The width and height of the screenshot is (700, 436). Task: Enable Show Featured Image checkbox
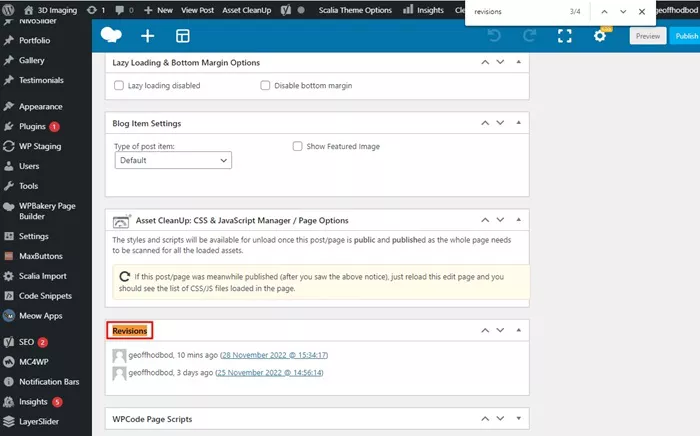pyautogui.click(x=297, y=146)
